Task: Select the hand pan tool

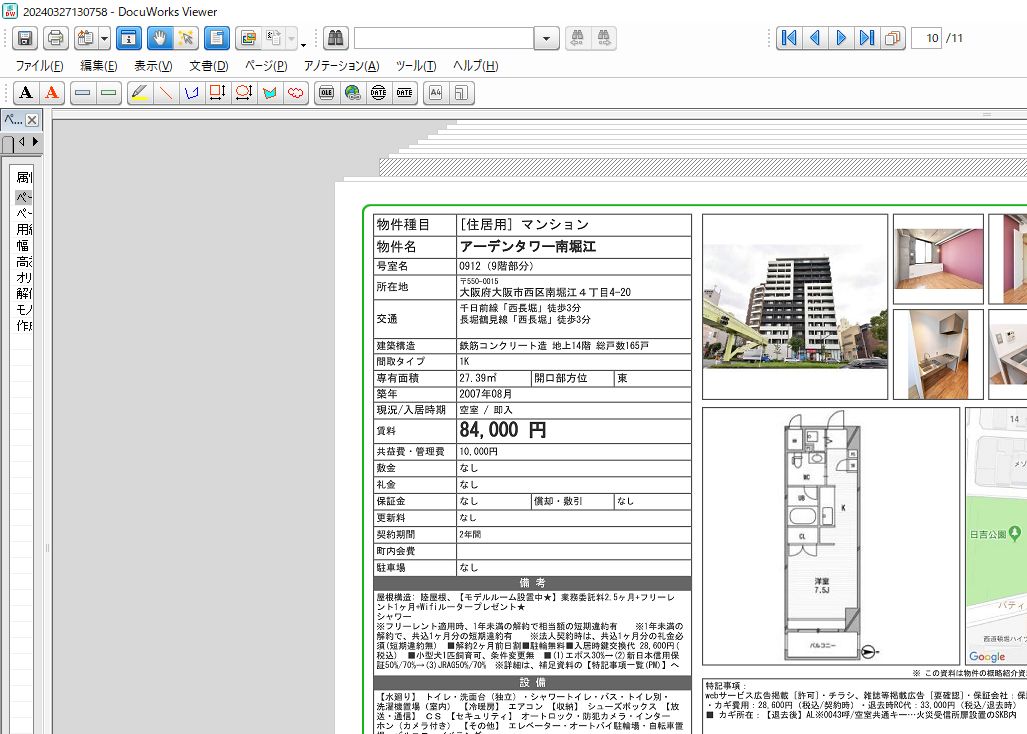Action: pos(159,38)
